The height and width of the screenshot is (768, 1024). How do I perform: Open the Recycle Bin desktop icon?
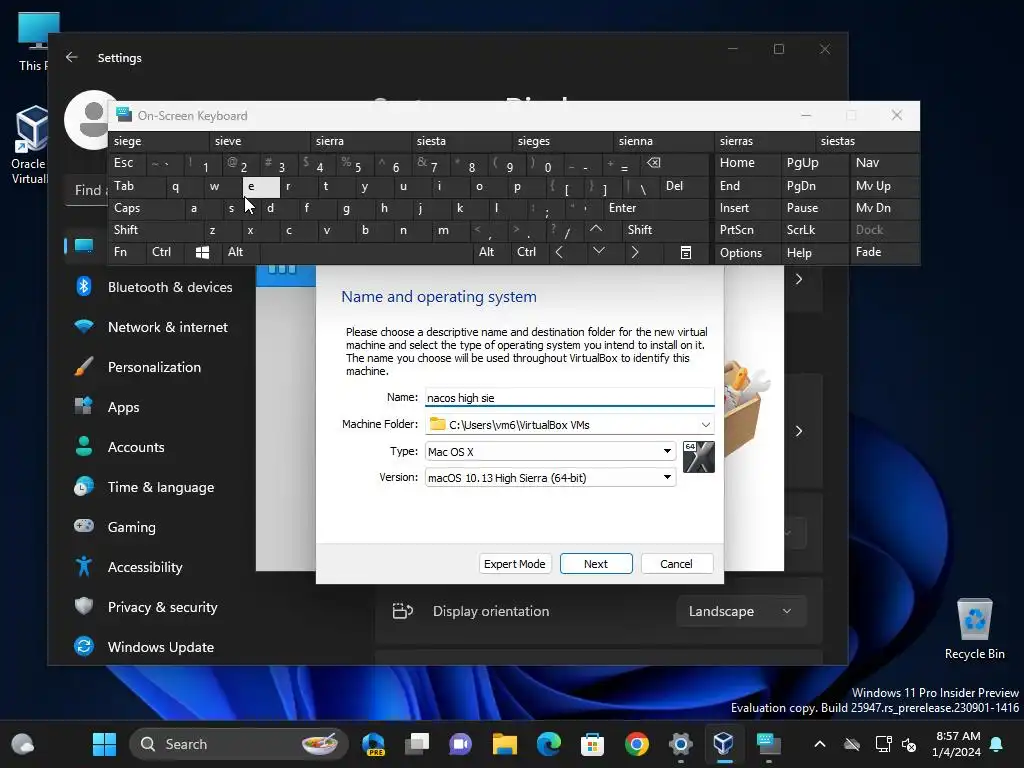(974, 629)
